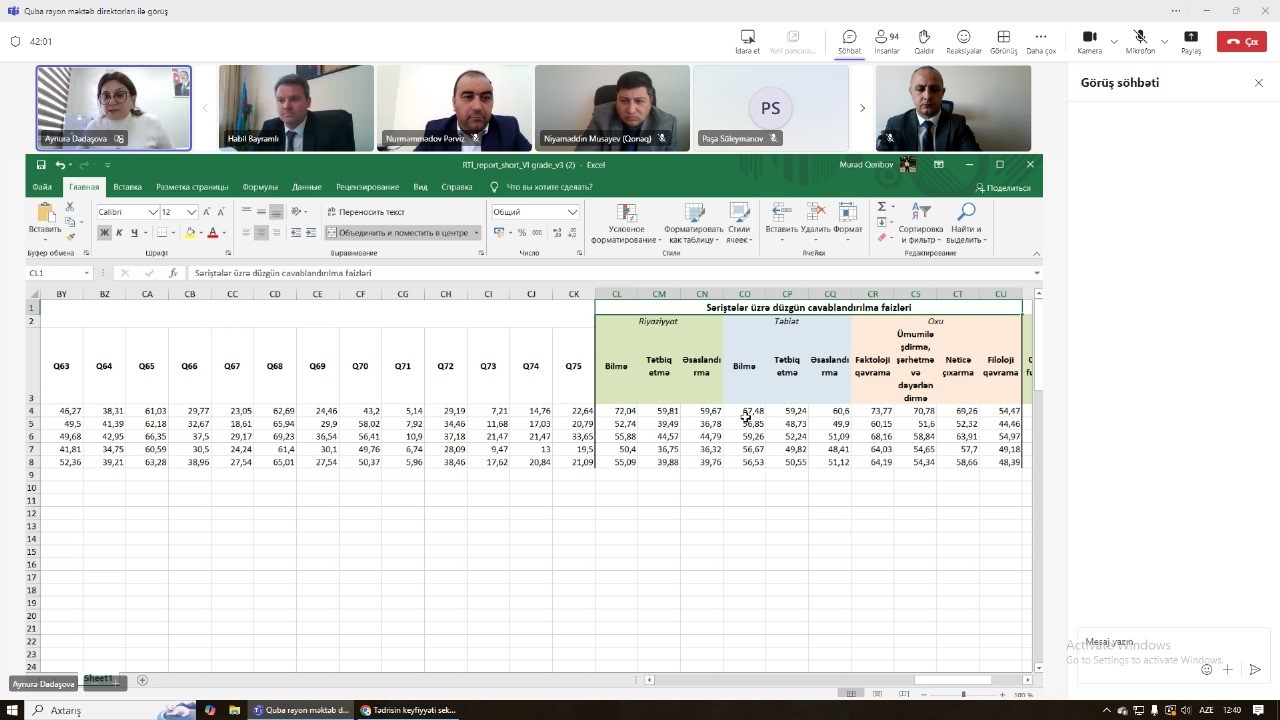The width and height of the screenshot is (1280, 720).
Task: Click the emoji icon in the message box
Action: [1207, 669]
